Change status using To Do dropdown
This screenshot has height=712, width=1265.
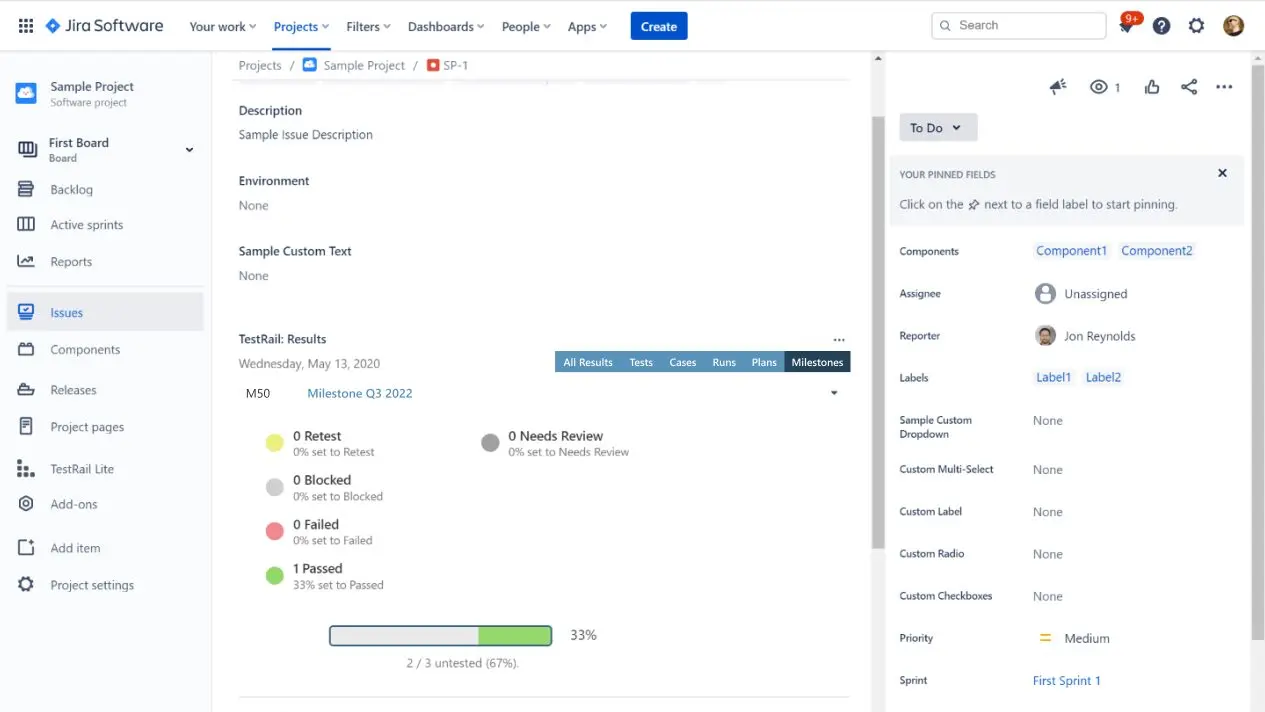click(938, 128)
